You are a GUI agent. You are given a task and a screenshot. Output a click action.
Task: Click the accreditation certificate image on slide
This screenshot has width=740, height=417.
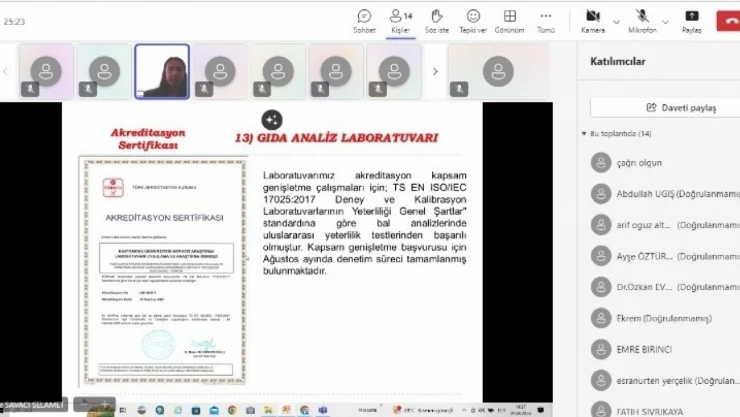click(x=163, y=271)
